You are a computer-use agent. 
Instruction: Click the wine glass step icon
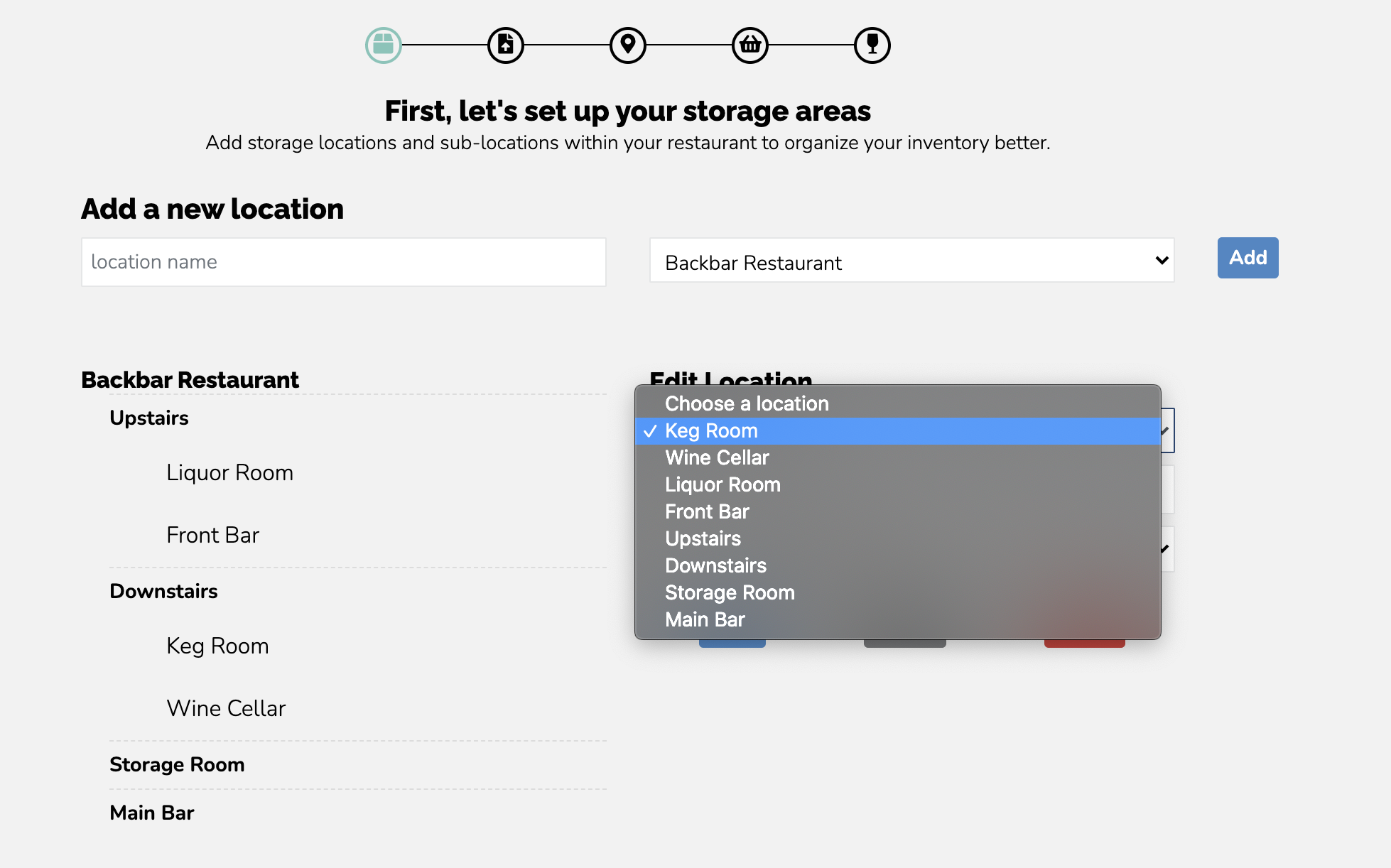[872, 45]
